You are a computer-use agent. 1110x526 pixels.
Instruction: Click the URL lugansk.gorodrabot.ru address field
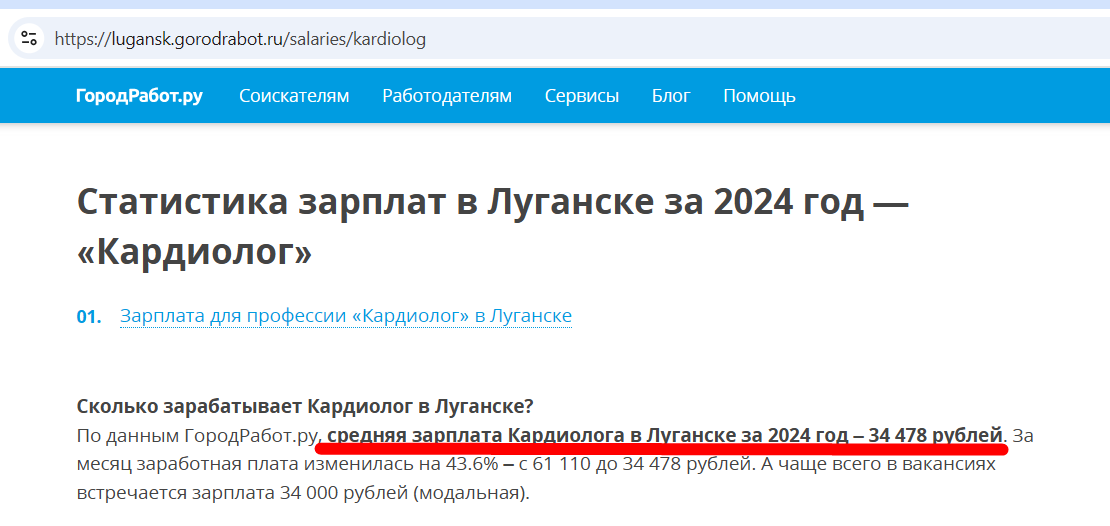point(240,39)
